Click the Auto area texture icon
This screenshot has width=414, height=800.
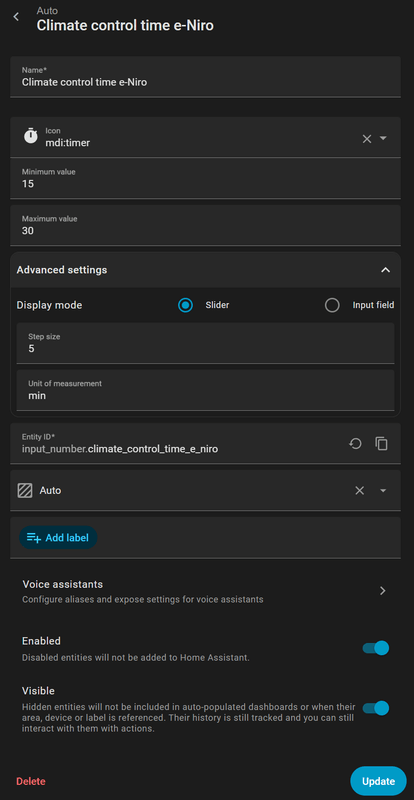(x=25, y=490)
